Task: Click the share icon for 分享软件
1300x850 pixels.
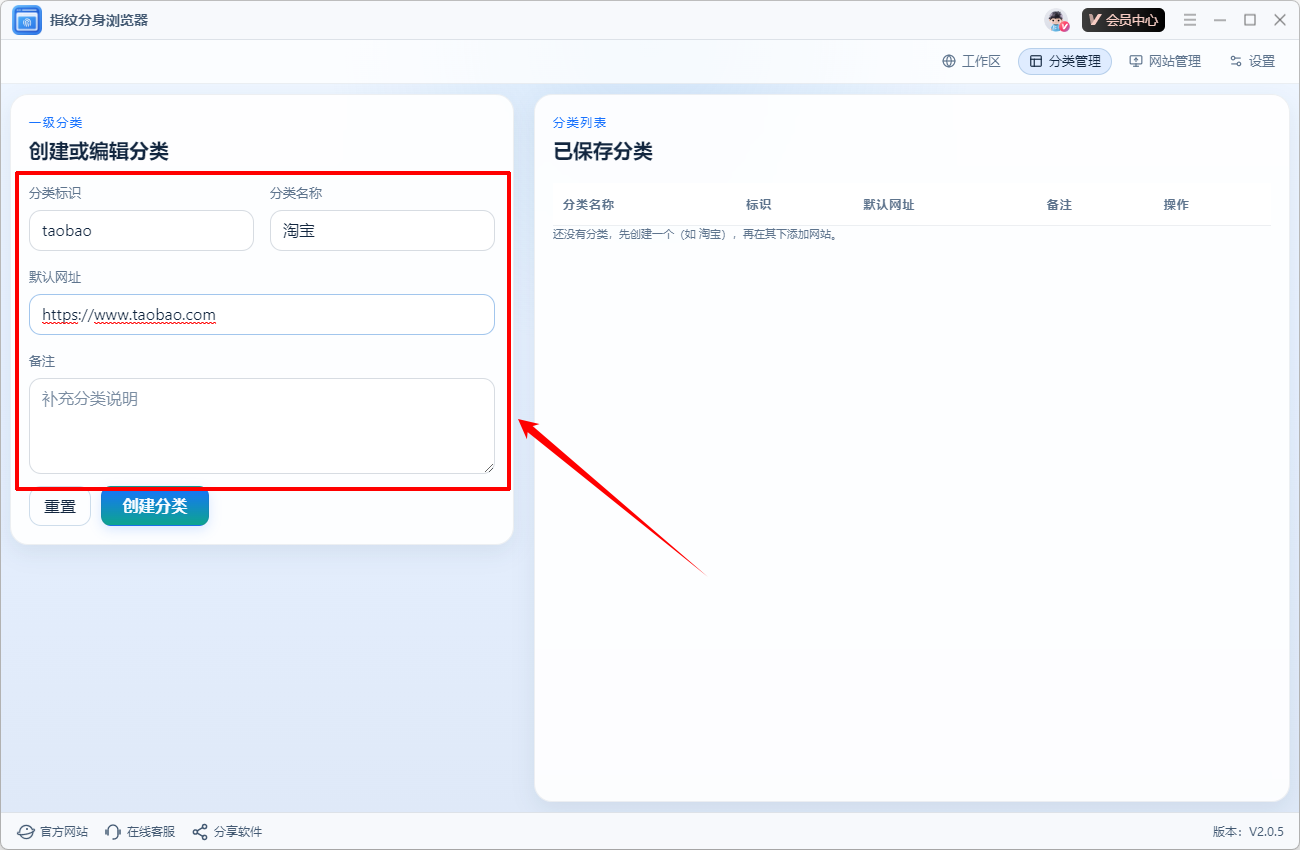Action: point(200,832)
